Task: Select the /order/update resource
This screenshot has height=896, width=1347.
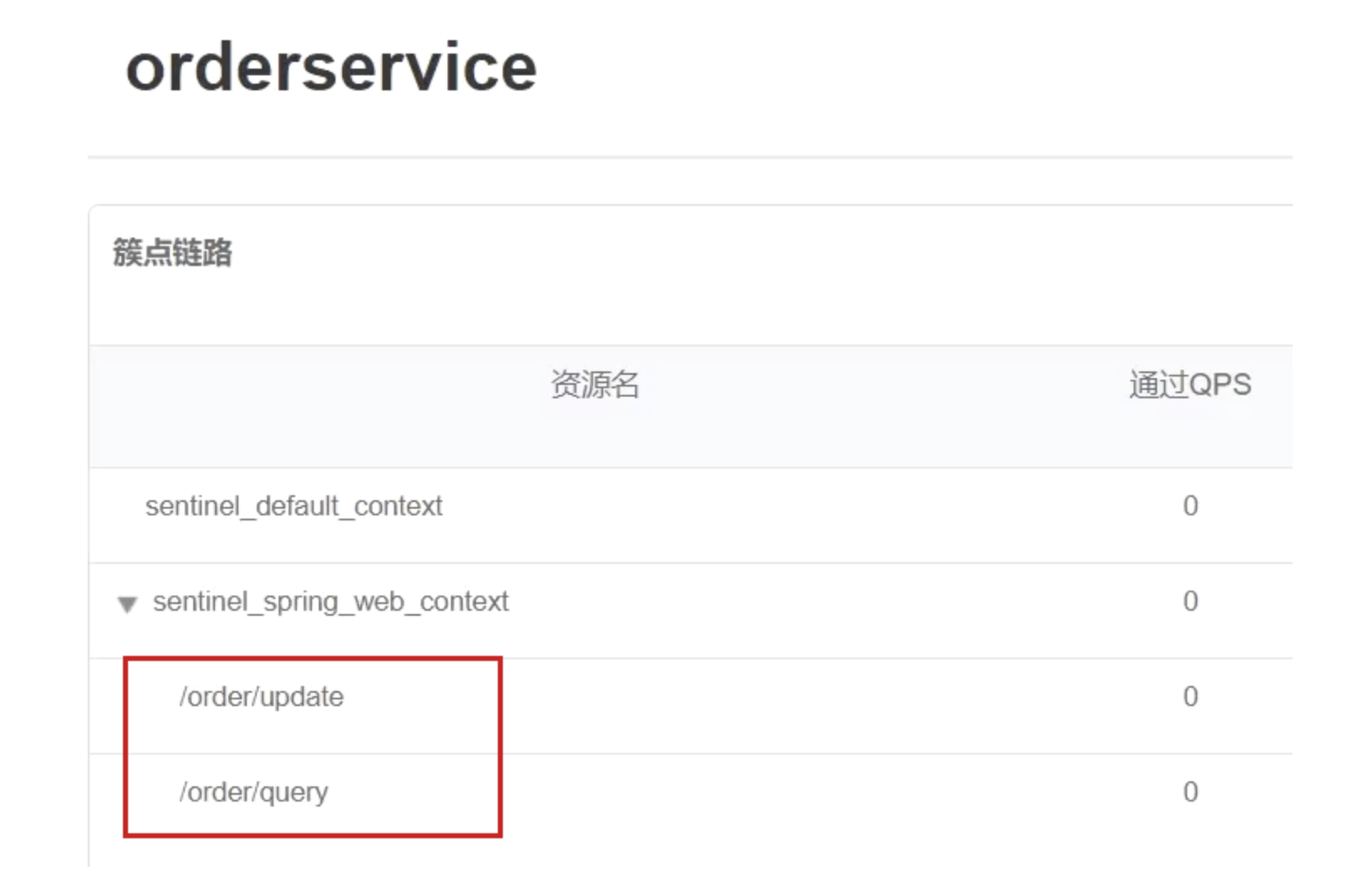Action: coord(261,697)
